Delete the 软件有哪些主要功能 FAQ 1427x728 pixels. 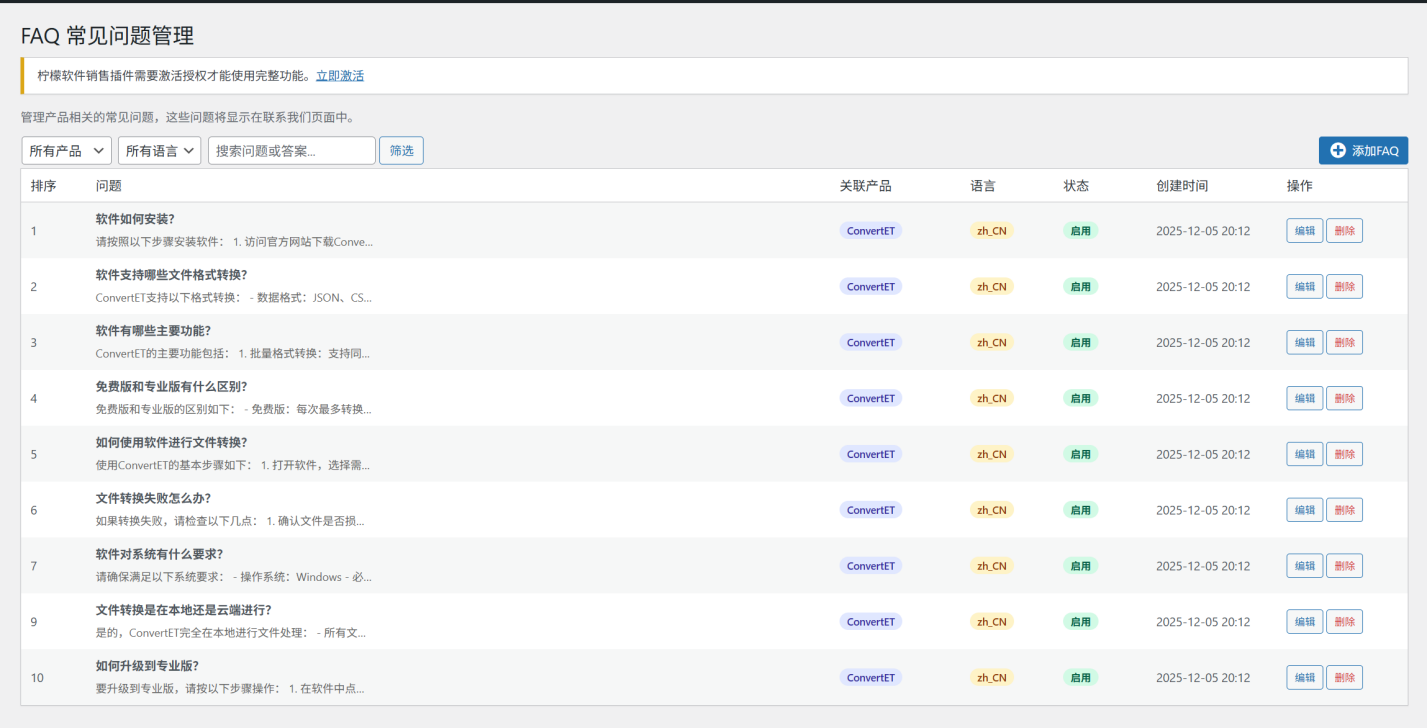(1344, 343)
